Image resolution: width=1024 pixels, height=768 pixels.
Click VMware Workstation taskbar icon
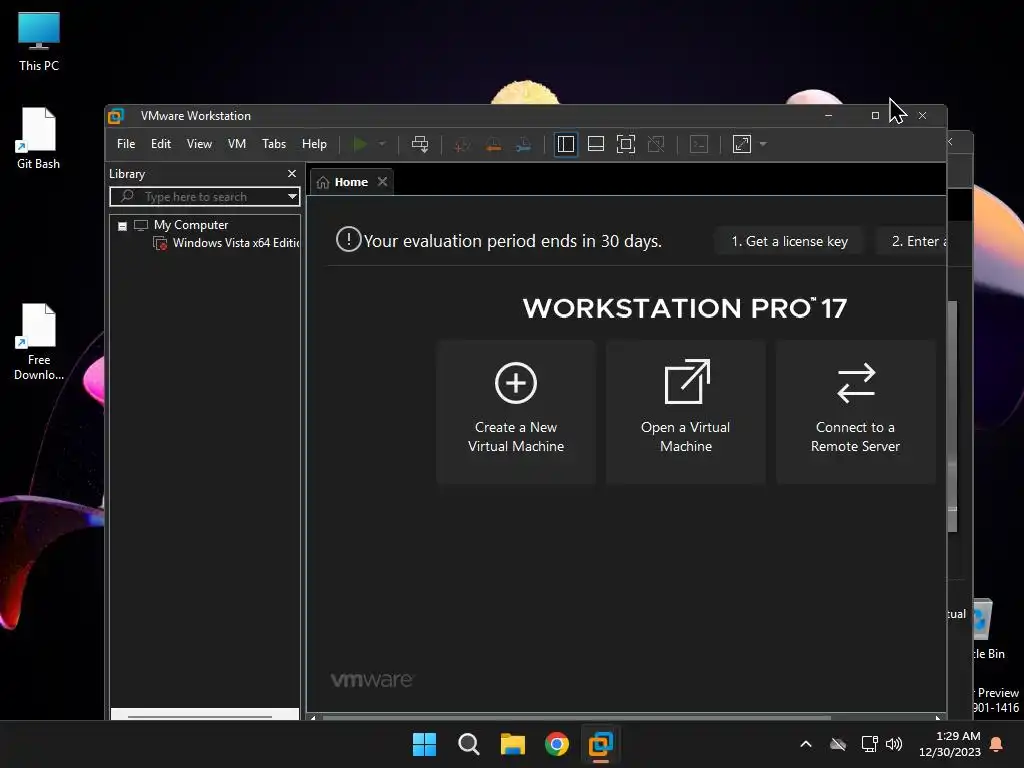click(x=601, y=744)
